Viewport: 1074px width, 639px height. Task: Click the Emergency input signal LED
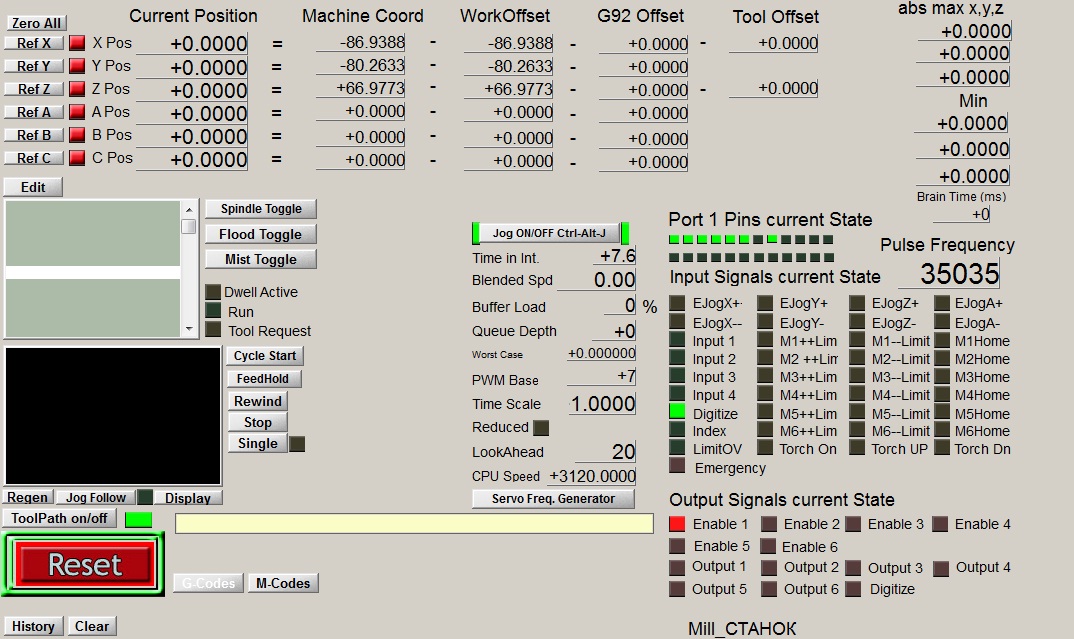pos(677,466)
